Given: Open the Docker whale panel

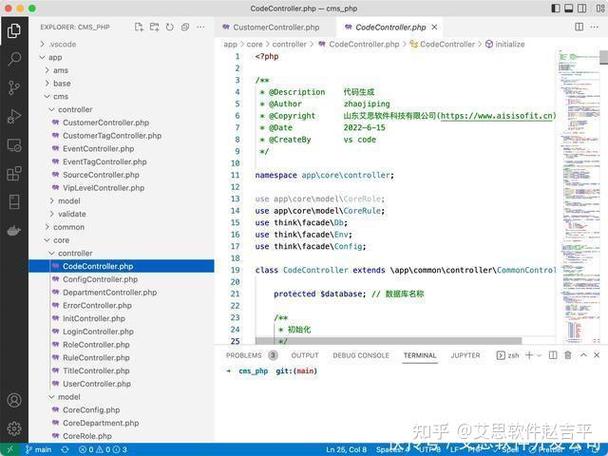Looking at the screenshot, I should [14, 231].
